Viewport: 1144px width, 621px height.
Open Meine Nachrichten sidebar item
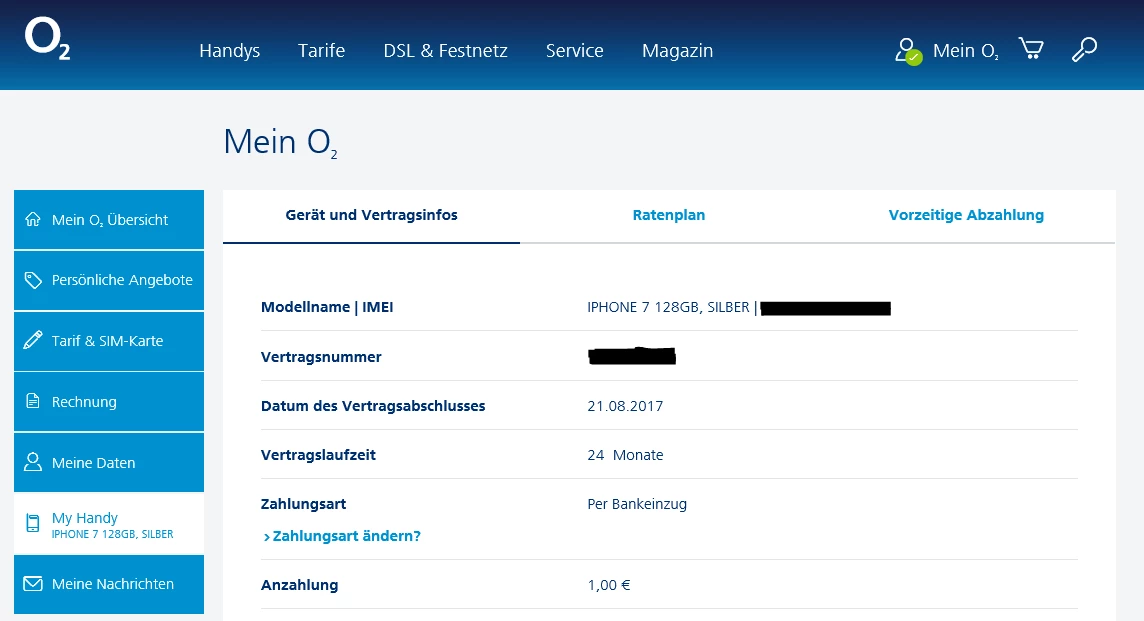click(x=109, y=585)
